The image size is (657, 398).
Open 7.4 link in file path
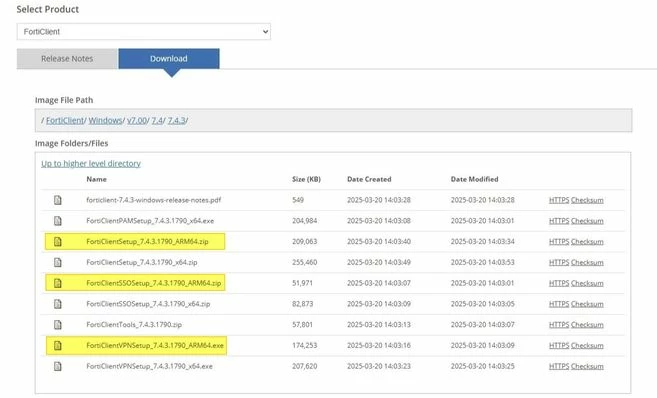[157, 121]
